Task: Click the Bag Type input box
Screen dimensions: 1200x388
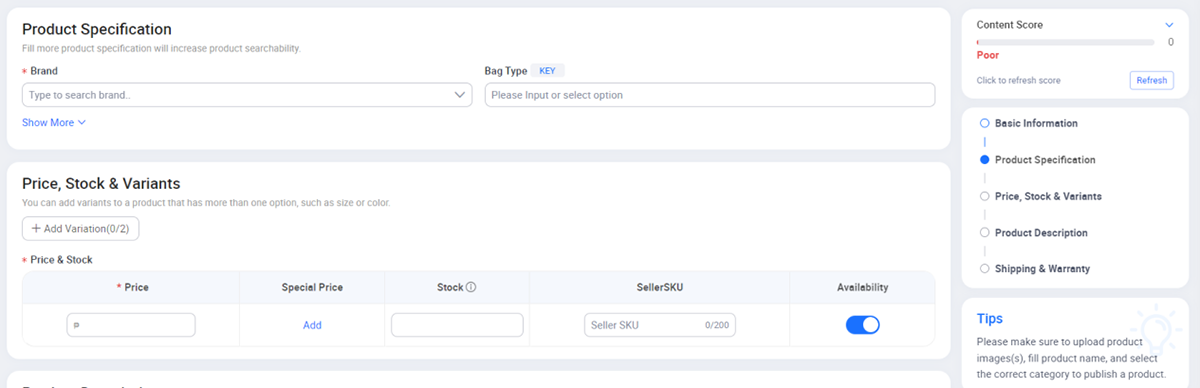Action: coord(710,95)
